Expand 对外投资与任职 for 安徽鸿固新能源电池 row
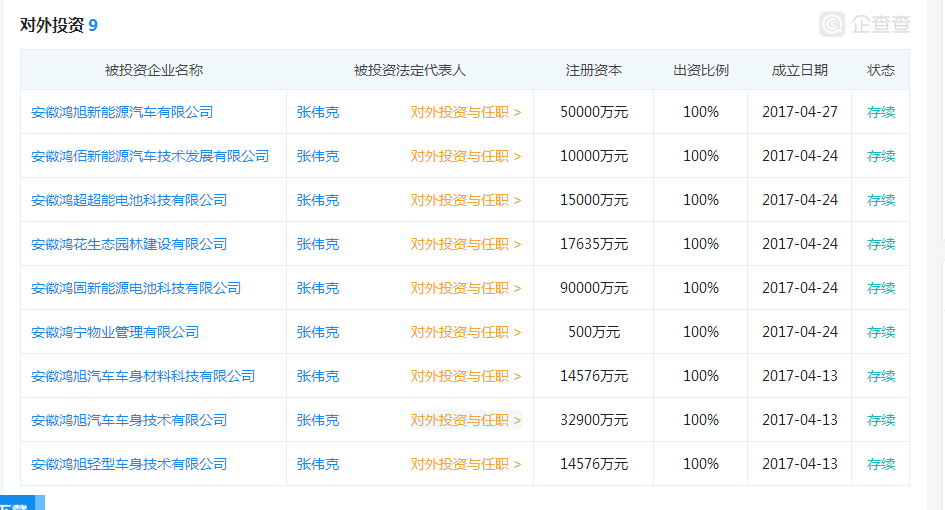The height and width of the screenshot is (510, 945). (x=466, y=288)
